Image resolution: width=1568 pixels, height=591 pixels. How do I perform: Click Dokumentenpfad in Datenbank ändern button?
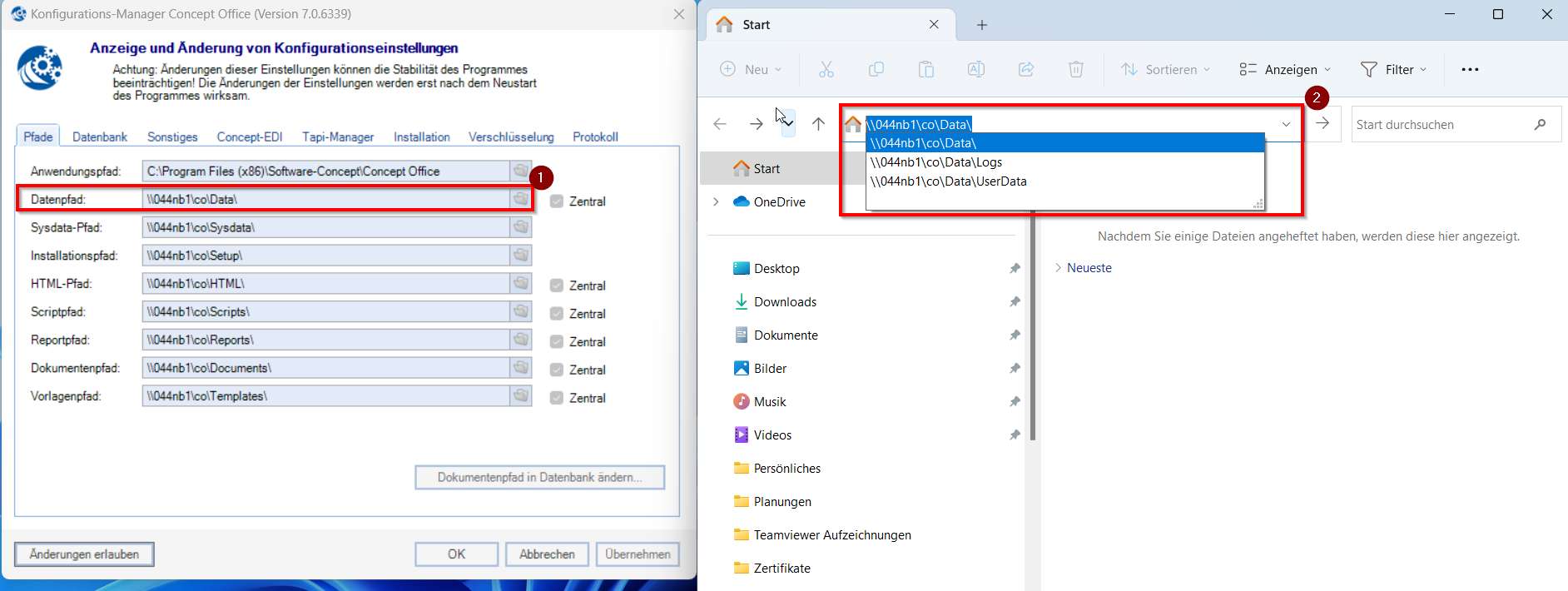tap(540, 478)
